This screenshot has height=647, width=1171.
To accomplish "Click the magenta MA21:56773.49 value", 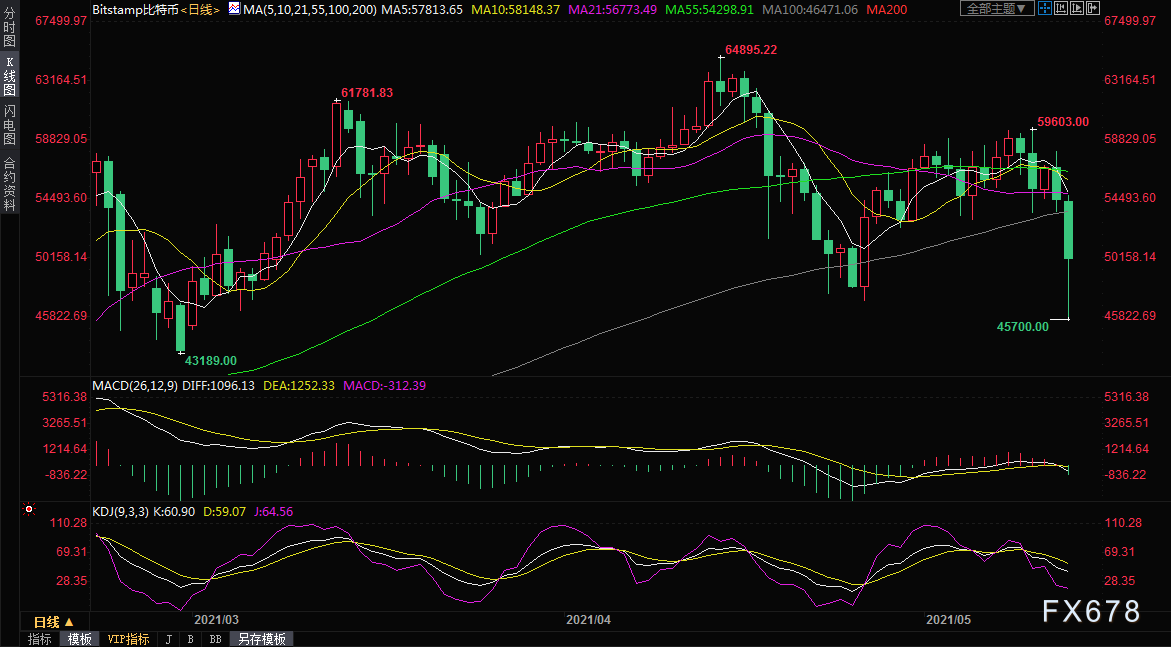I will (612, 10).
